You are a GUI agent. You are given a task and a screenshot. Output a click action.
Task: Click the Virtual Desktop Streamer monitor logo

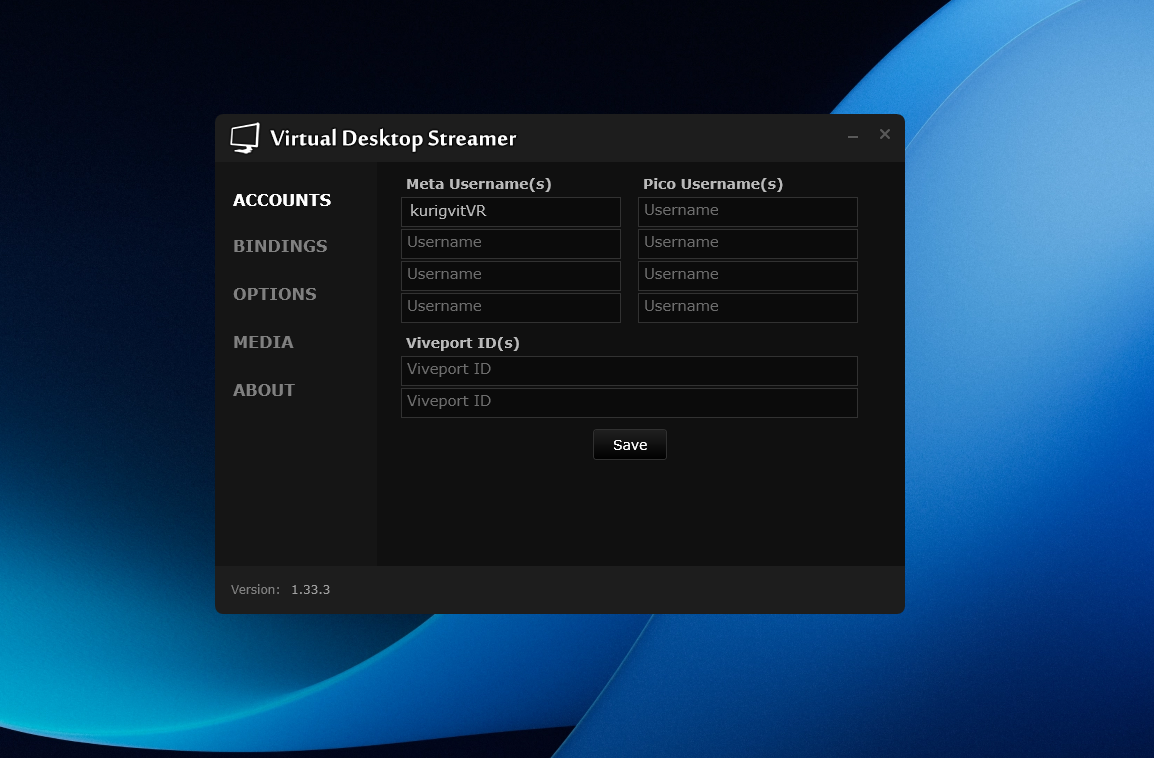(244, 138)
